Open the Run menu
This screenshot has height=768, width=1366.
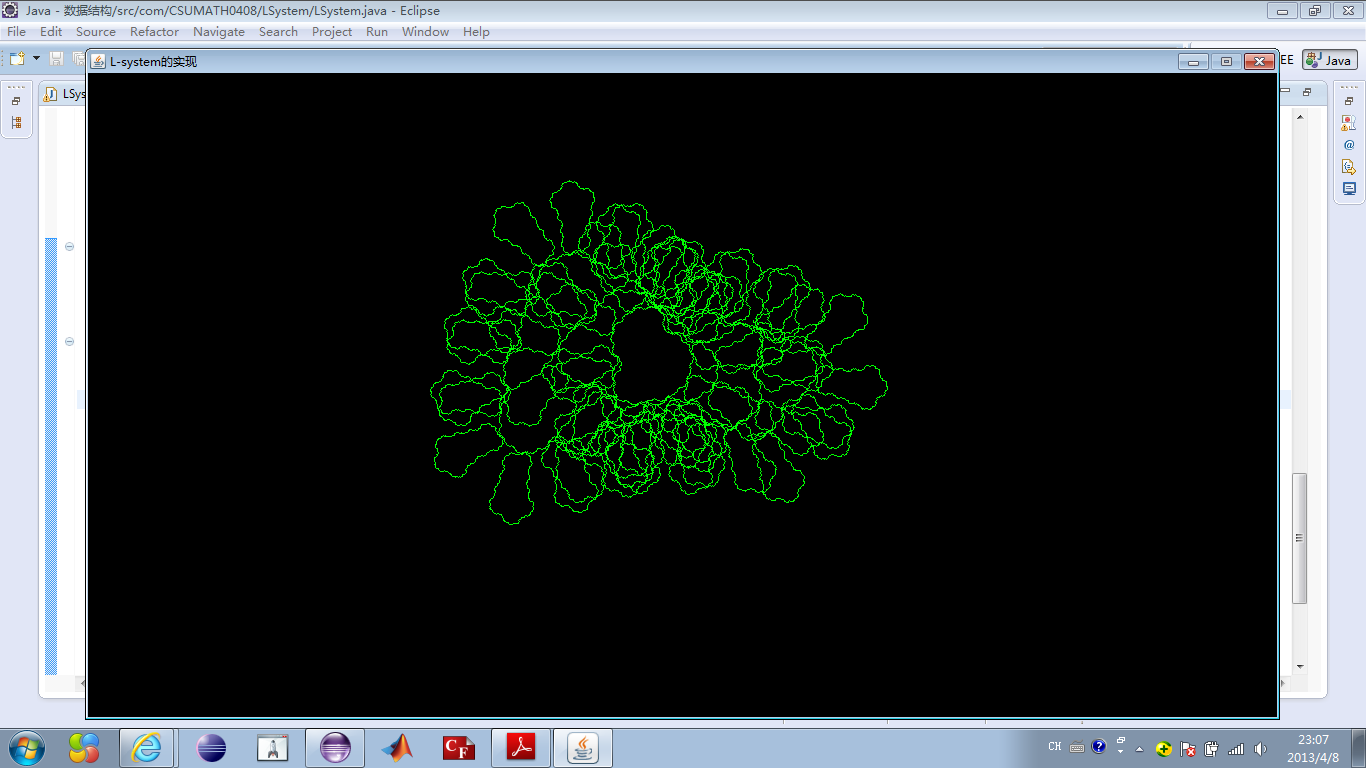coord(377,32)
